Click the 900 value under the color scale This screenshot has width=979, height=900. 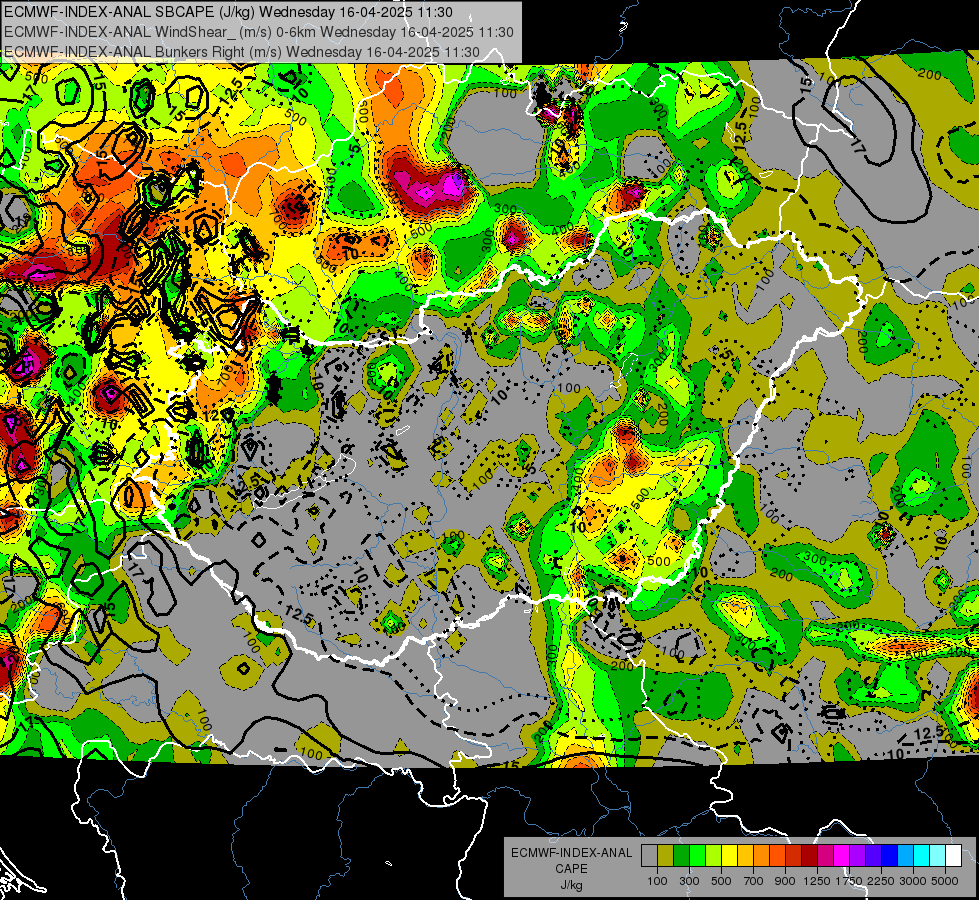pos(785,881)
